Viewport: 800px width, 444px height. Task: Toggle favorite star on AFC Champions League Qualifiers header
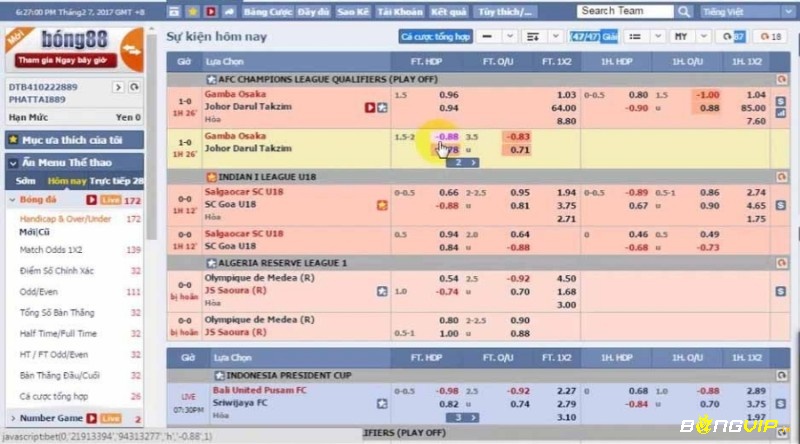tap(211, 78)
